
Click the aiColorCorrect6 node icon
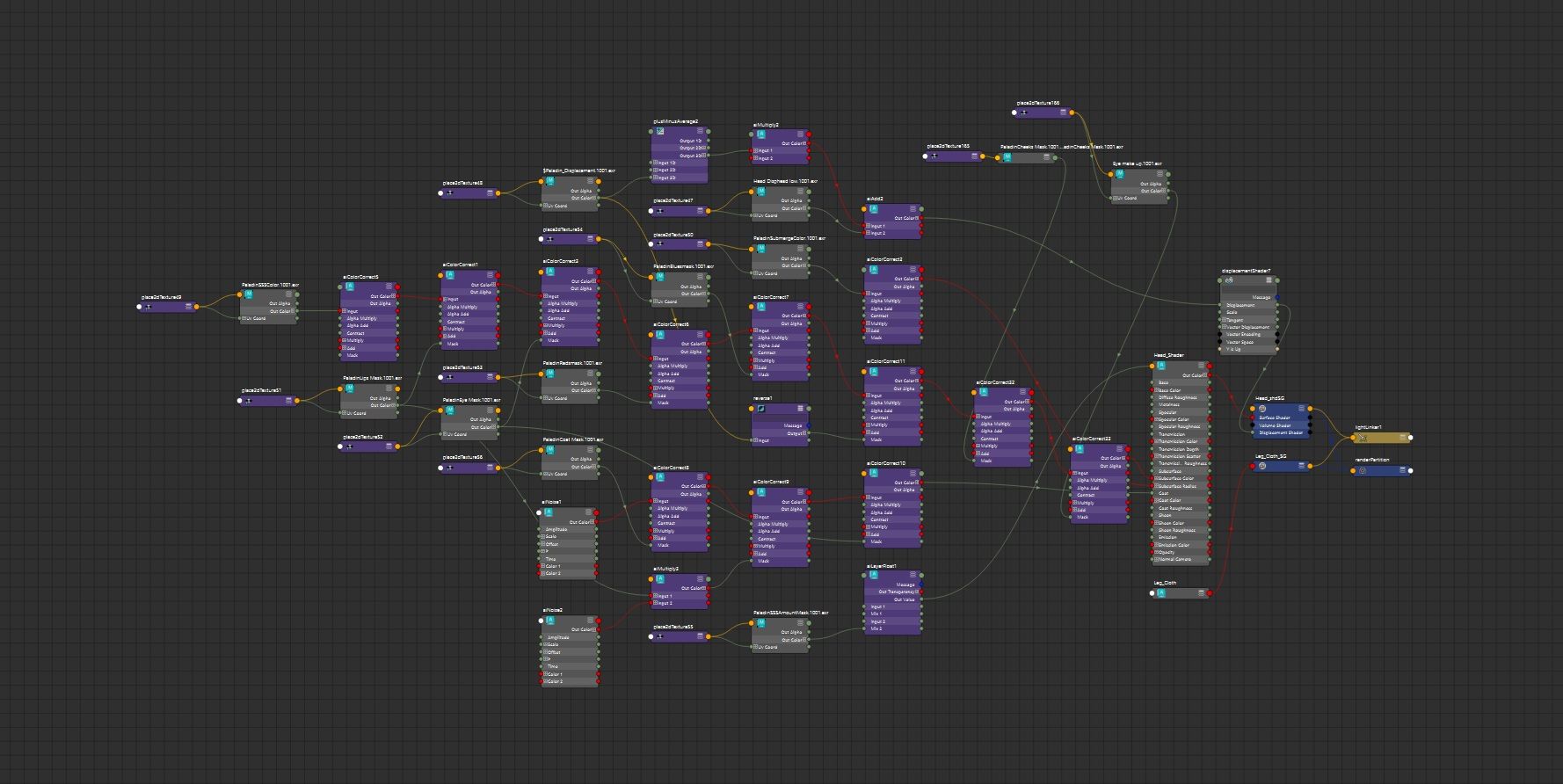tap(661, 334)
